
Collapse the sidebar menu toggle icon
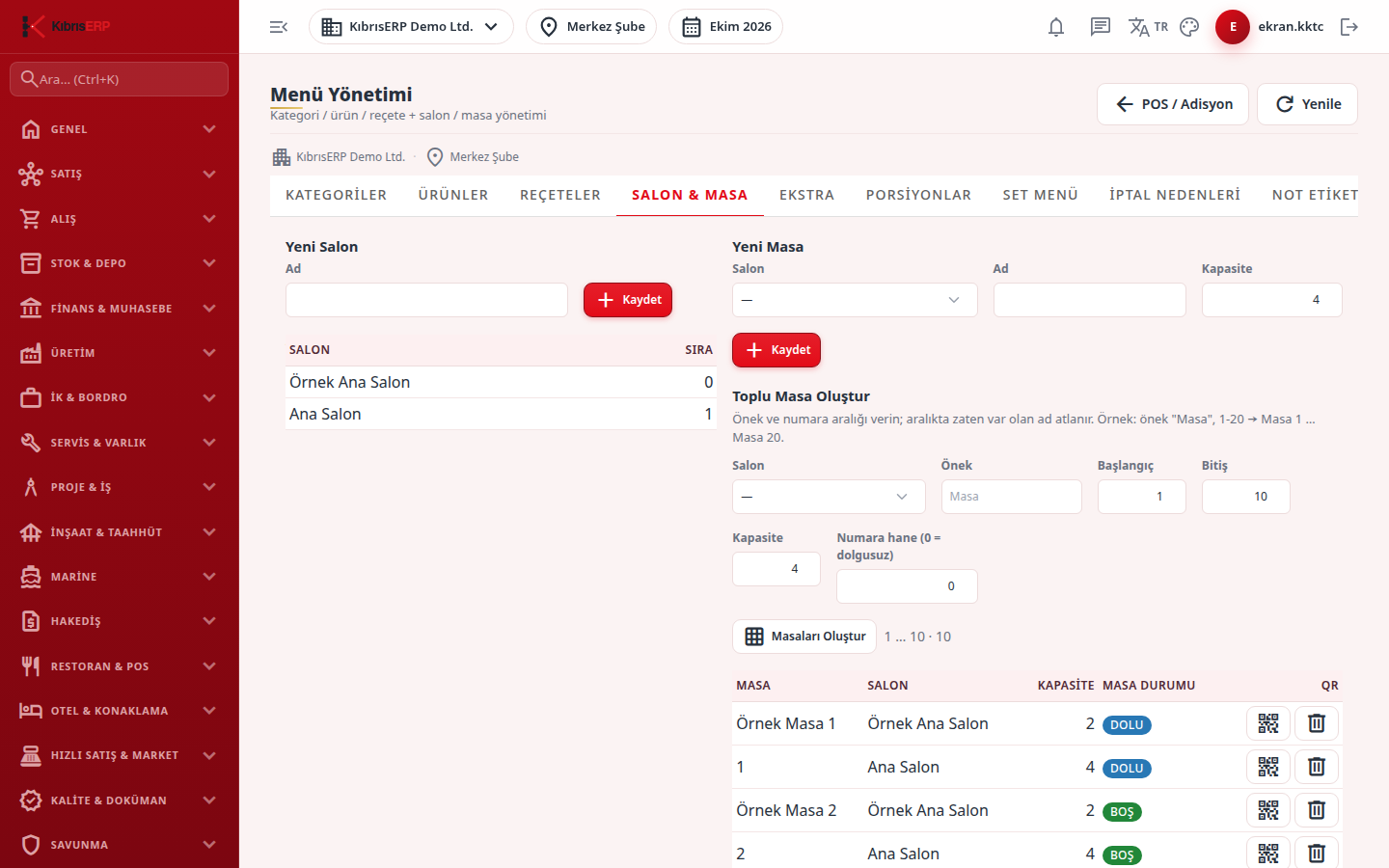[279, 27]
